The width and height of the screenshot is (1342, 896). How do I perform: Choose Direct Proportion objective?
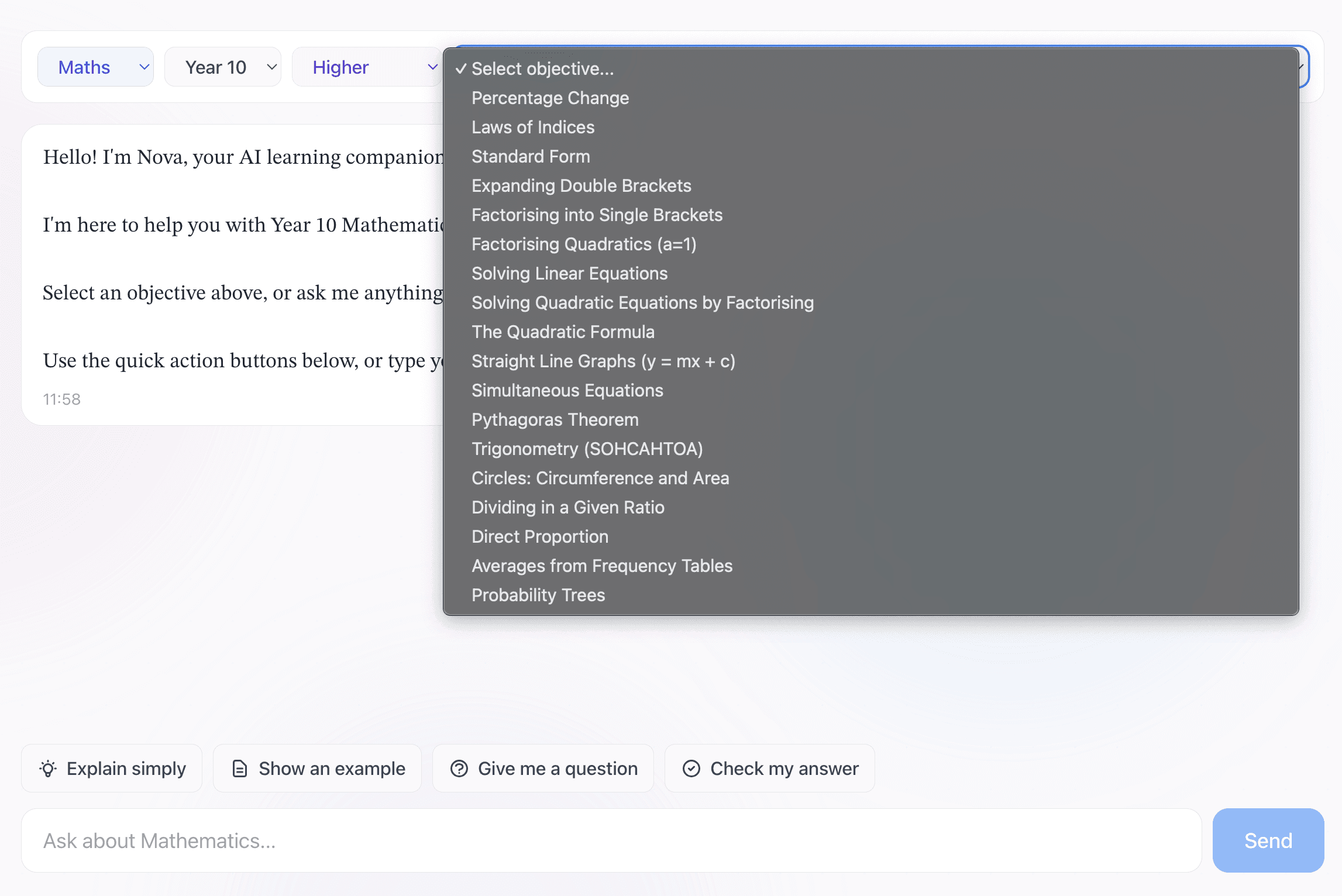tap(539, 537)
